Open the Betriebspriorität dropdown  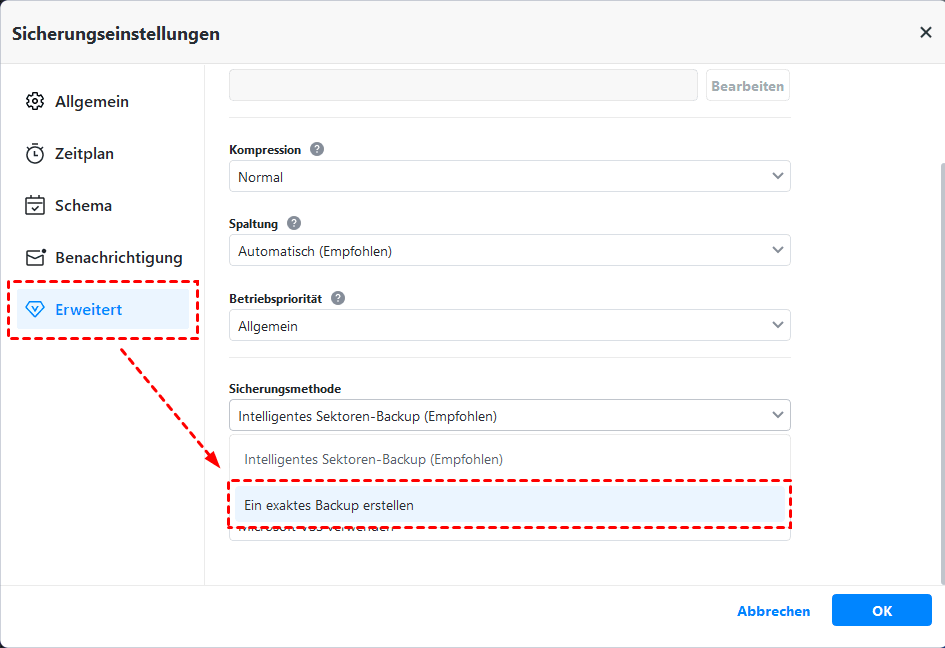[509, 325]
